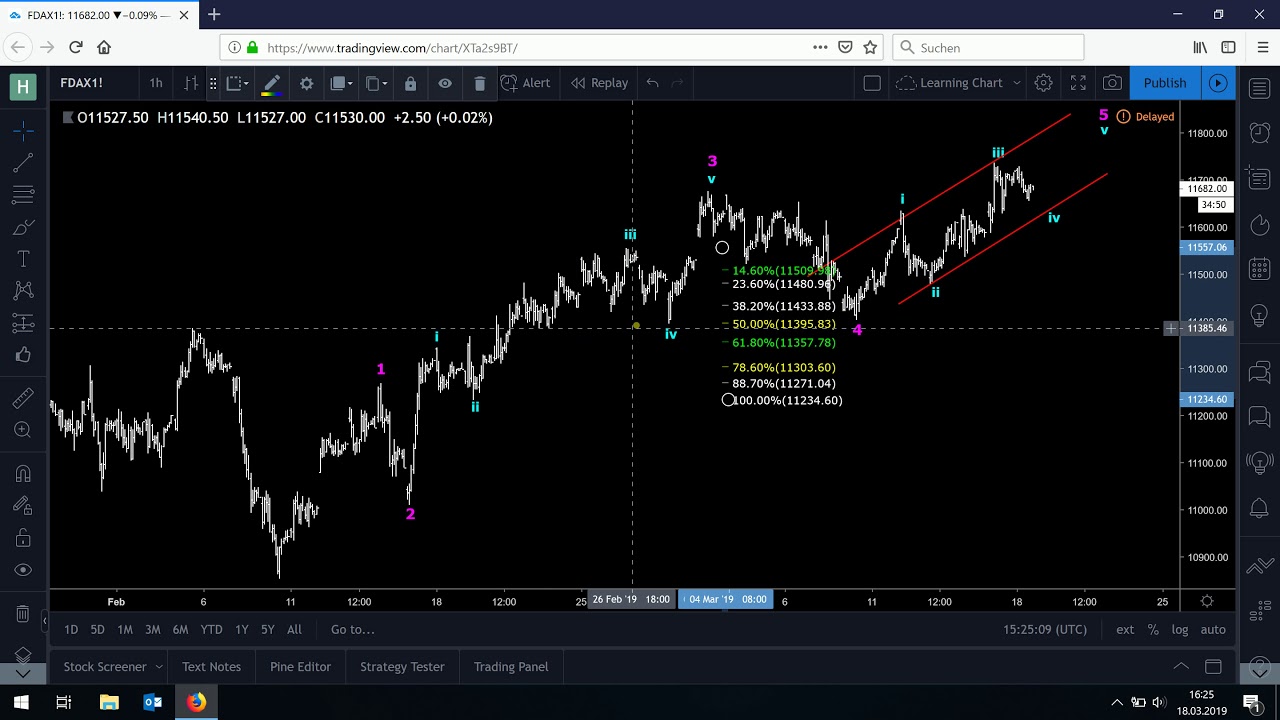Image resolution: width=1280 pixels, height=720 pixels.
Task: Select the trend line drawing tool
Action: pos(23,162)
